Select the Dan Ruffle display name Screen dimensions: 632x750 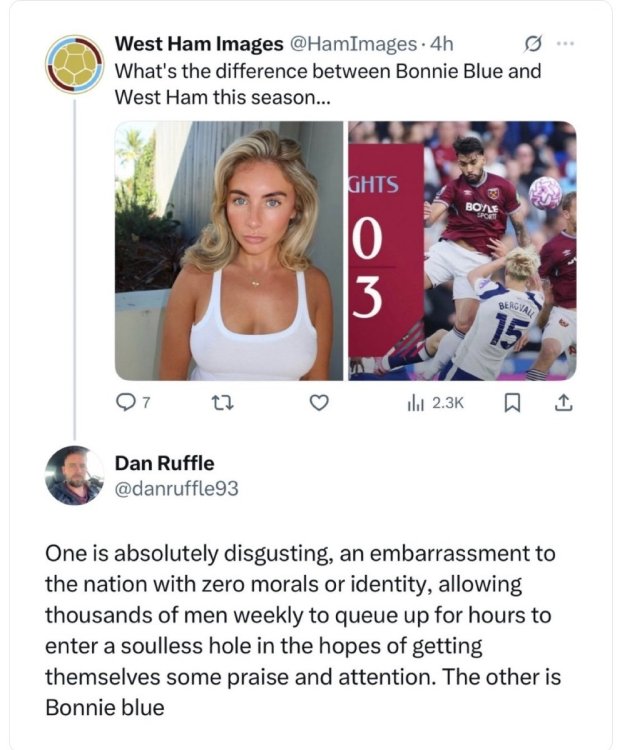164,463
